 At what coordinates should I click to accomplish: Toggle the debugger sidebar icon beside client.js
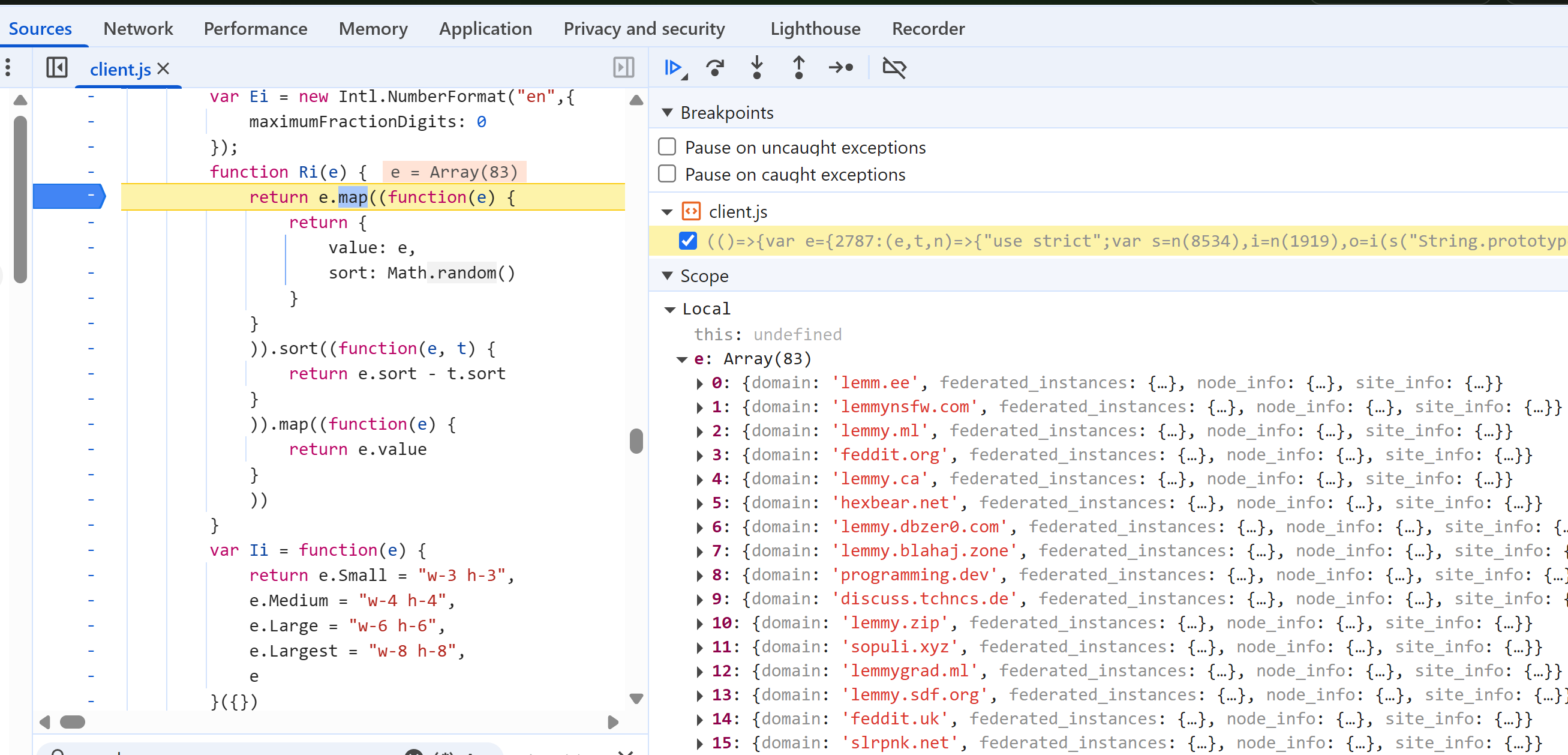point(623,67)
